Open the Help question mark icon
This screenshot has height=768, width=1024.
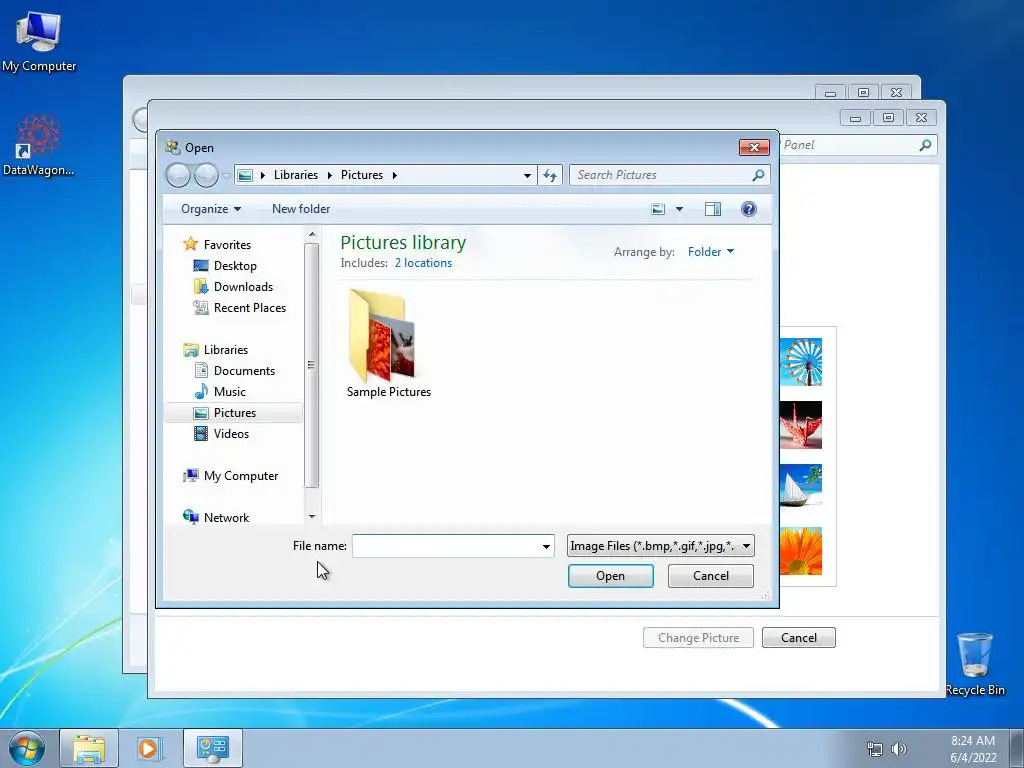pos(748,209)
